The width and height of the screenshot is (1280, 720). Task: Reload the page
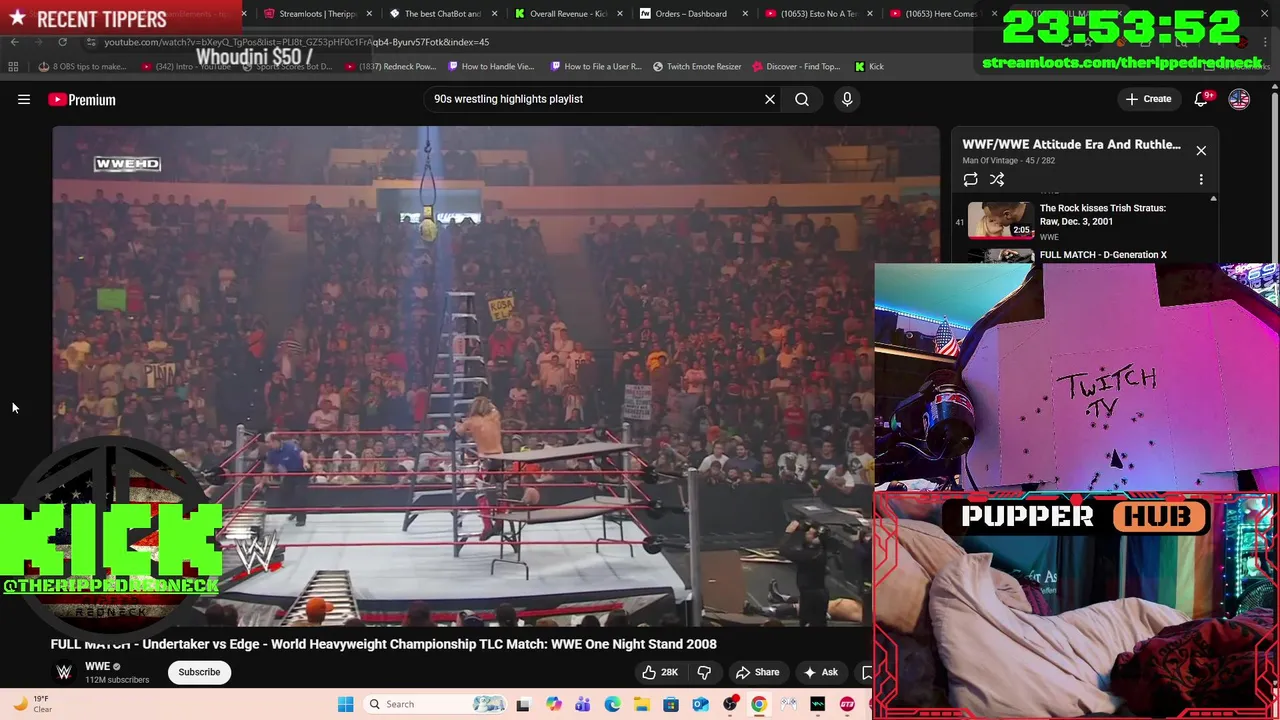pyautogui.click(x=62, y=42)
